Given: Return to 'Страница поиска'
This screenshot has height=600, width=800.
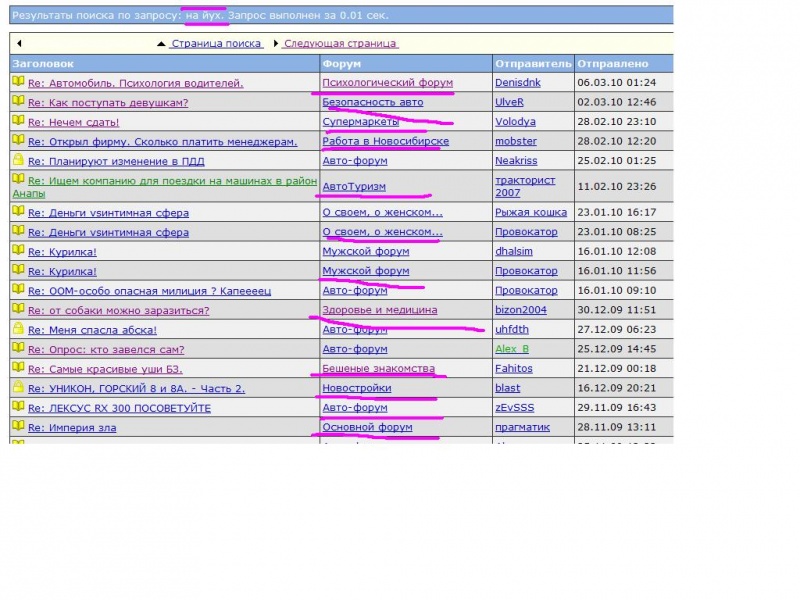Looking at the screenshot, I should pyautogui.click(x=216, y=44).
